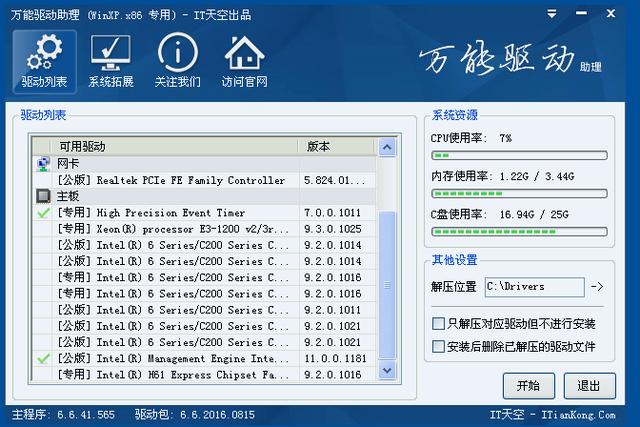Open the 关注我们 info tab

pos(178,62)
